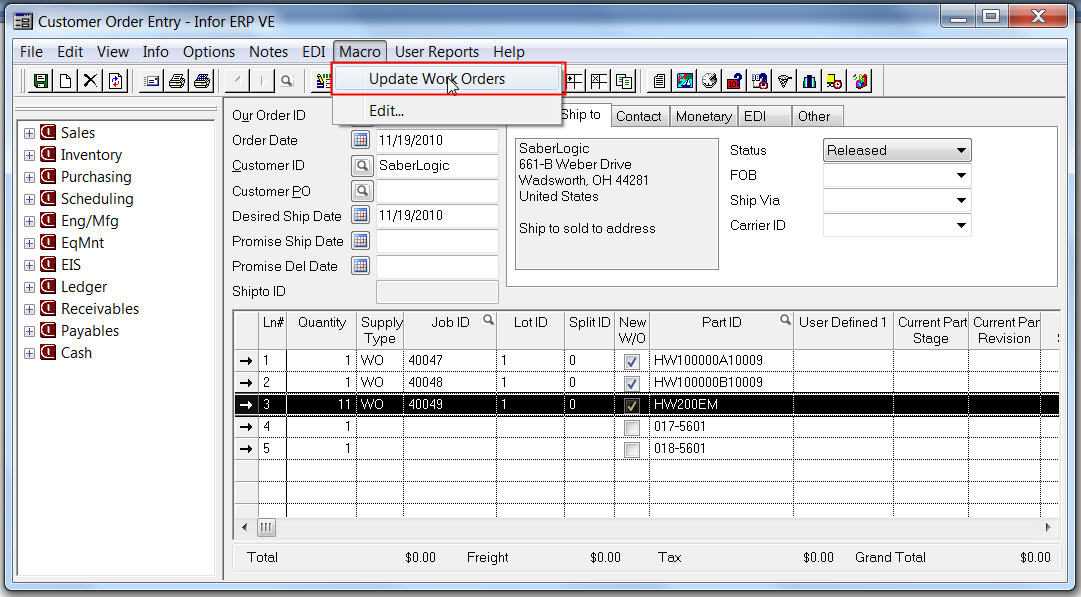Expand the Scheduling tree node

click(x=30, y=199)
